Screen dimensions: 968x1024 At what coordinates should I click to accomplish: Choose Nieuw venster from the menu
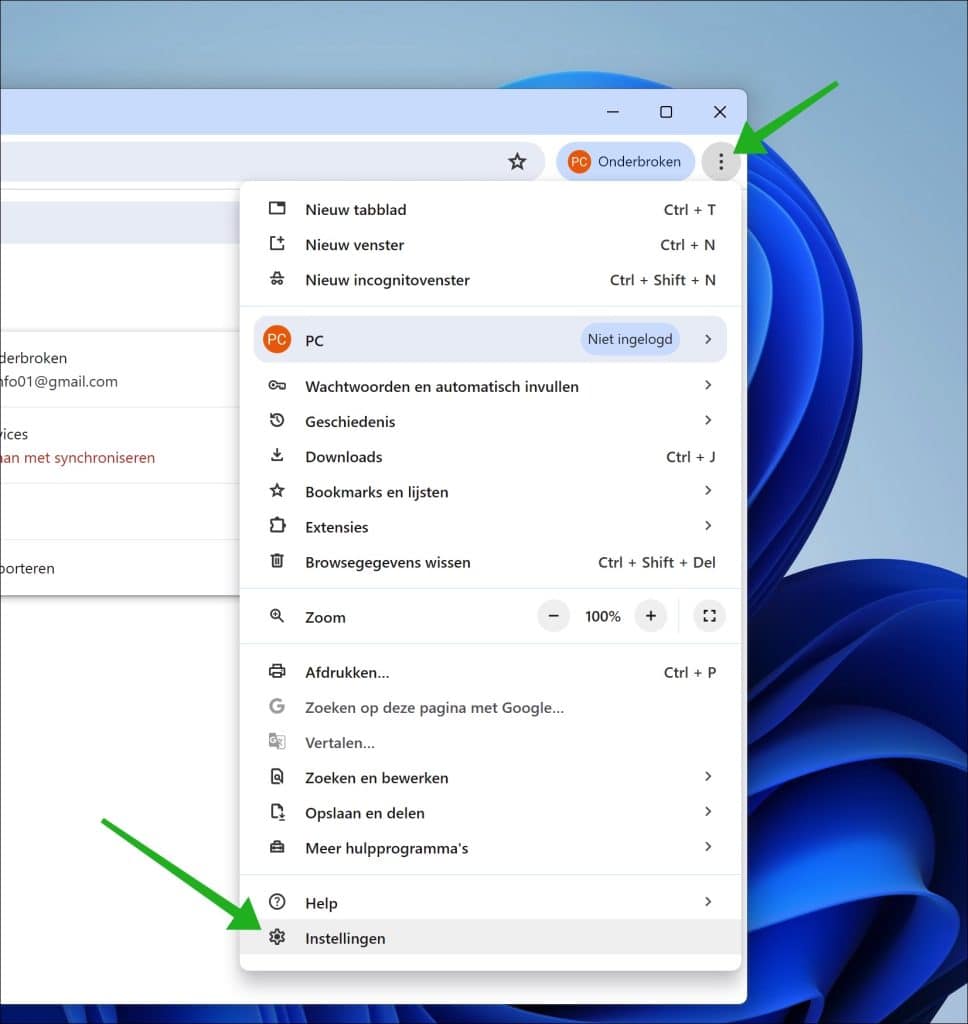pyautogui.click(x=491, y=245)
